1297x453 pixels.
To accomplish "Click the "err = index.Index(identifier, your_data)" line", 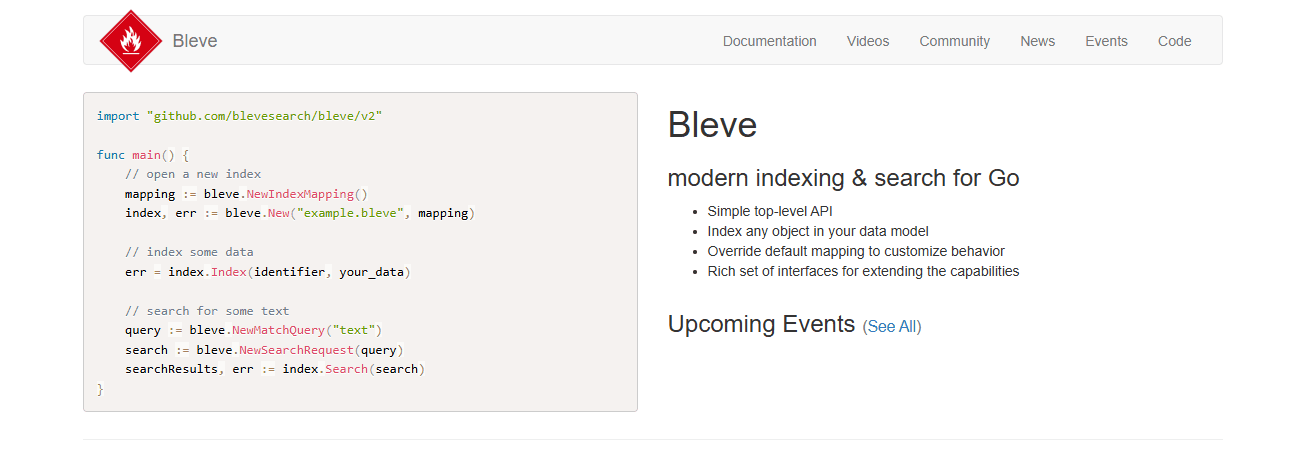I will tap(268, 272).
